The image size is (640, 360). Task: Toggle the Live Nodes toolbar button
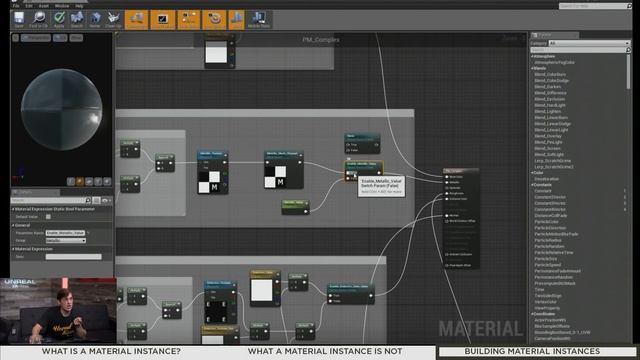(x=189, y=20)
